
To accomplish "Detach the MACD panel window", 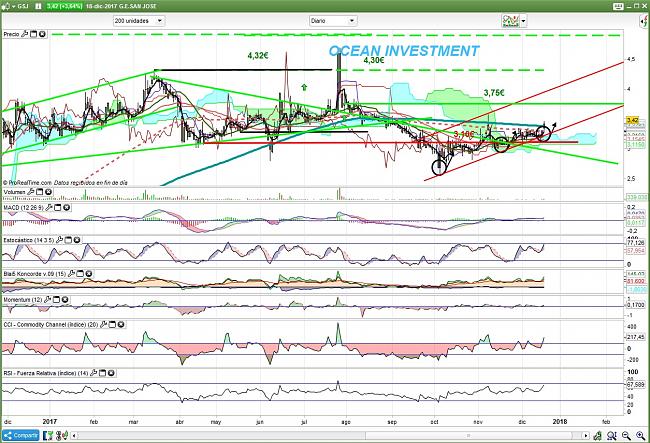I will (58, 207).
